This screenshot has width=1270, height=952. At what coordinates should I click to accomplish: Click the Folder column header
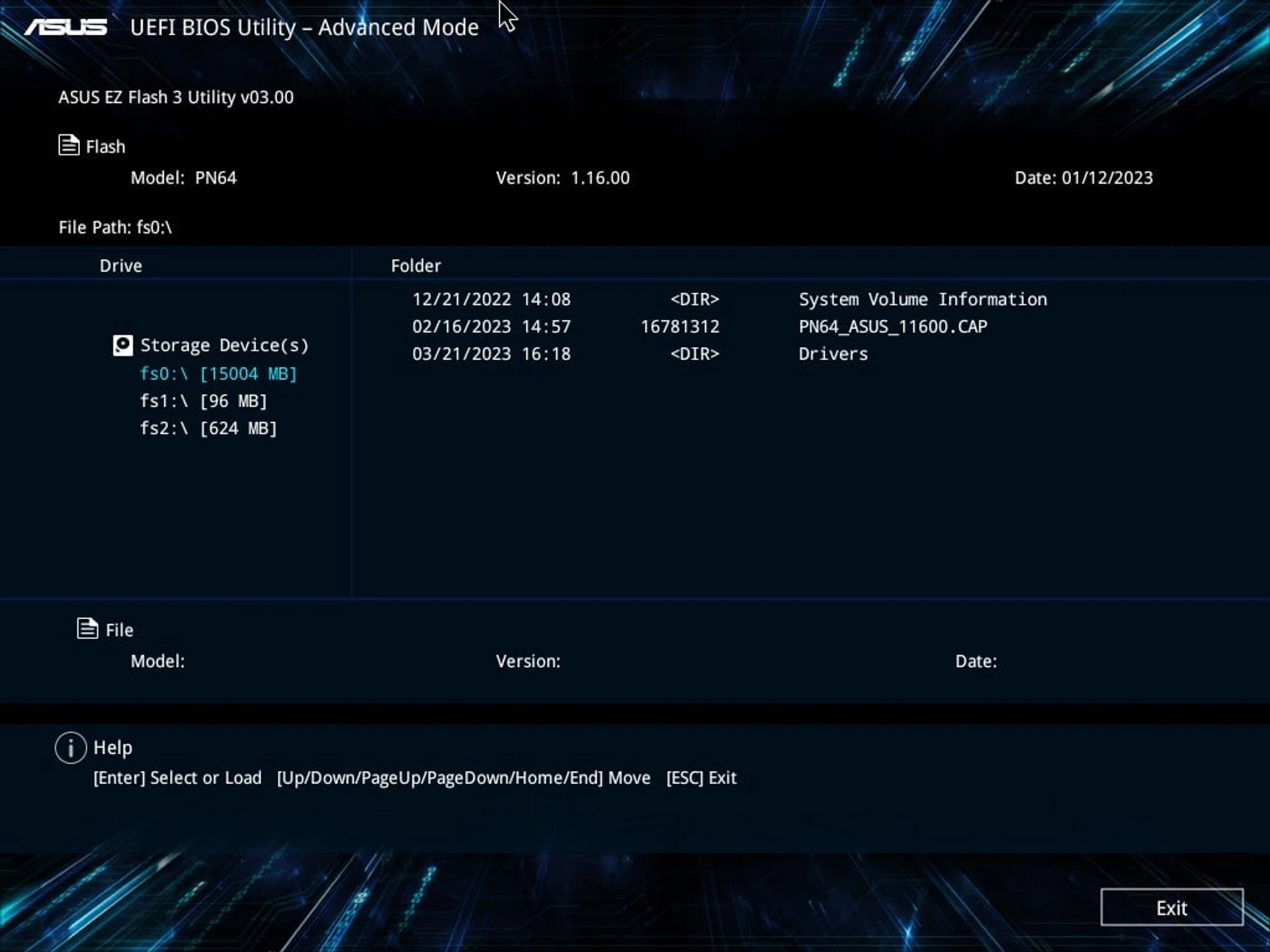[416, 266]
